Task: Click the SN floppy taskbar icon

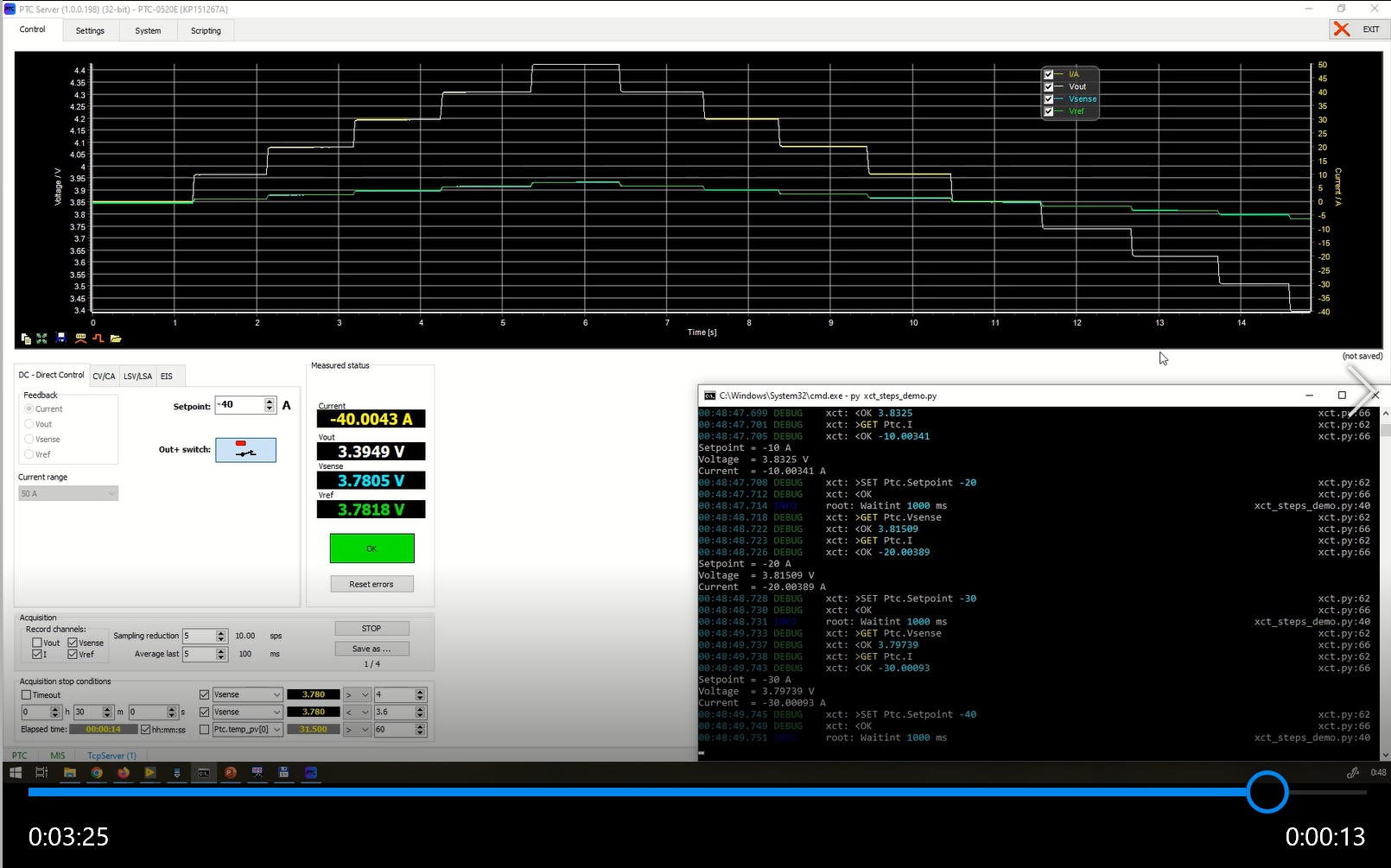Action: click(x=284, y=773)
